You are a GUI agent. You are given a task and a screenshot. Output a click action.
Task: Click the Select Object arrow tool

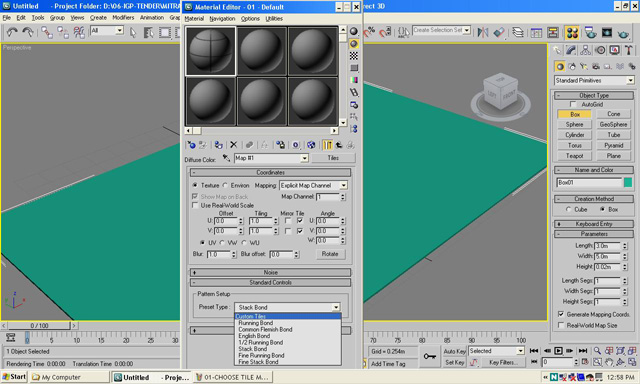tap(133, 32)
